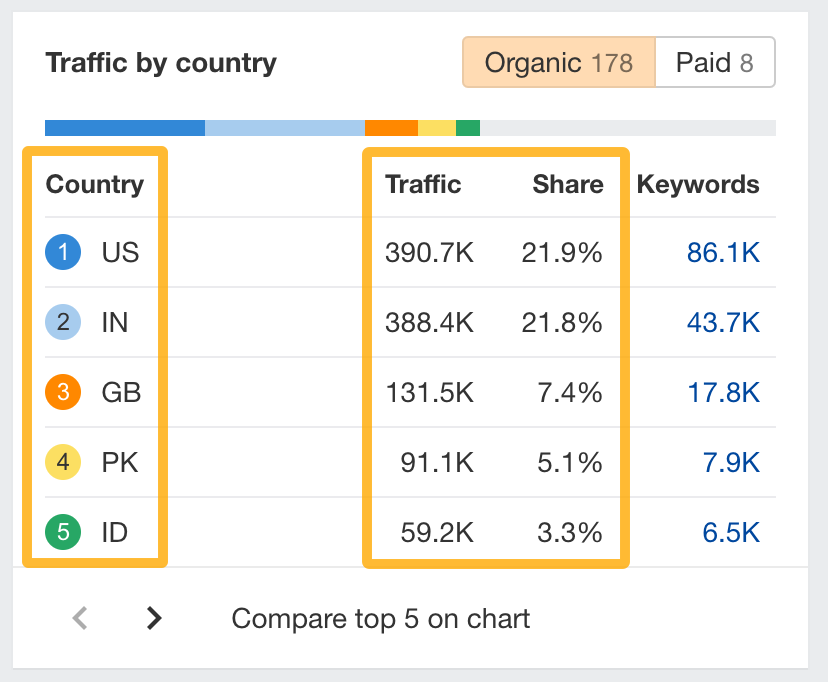Click the orange segment of the share bar
The image size is (828, 682).
[x=391, y=128]
